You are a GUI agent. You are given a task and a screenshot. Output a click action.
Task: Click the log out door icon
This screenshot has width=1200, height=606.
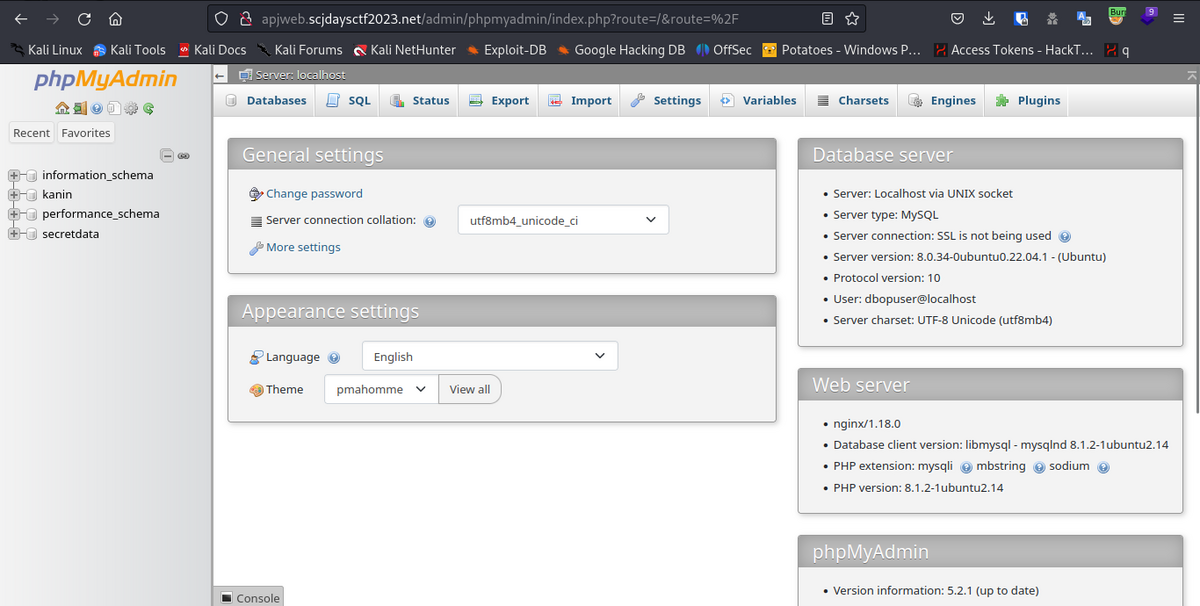(79, 108)
